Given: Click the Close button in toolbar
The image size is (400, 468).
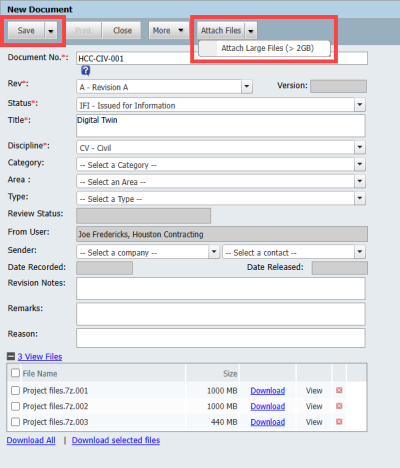Looking at the screenshot, I should [122, 31].
